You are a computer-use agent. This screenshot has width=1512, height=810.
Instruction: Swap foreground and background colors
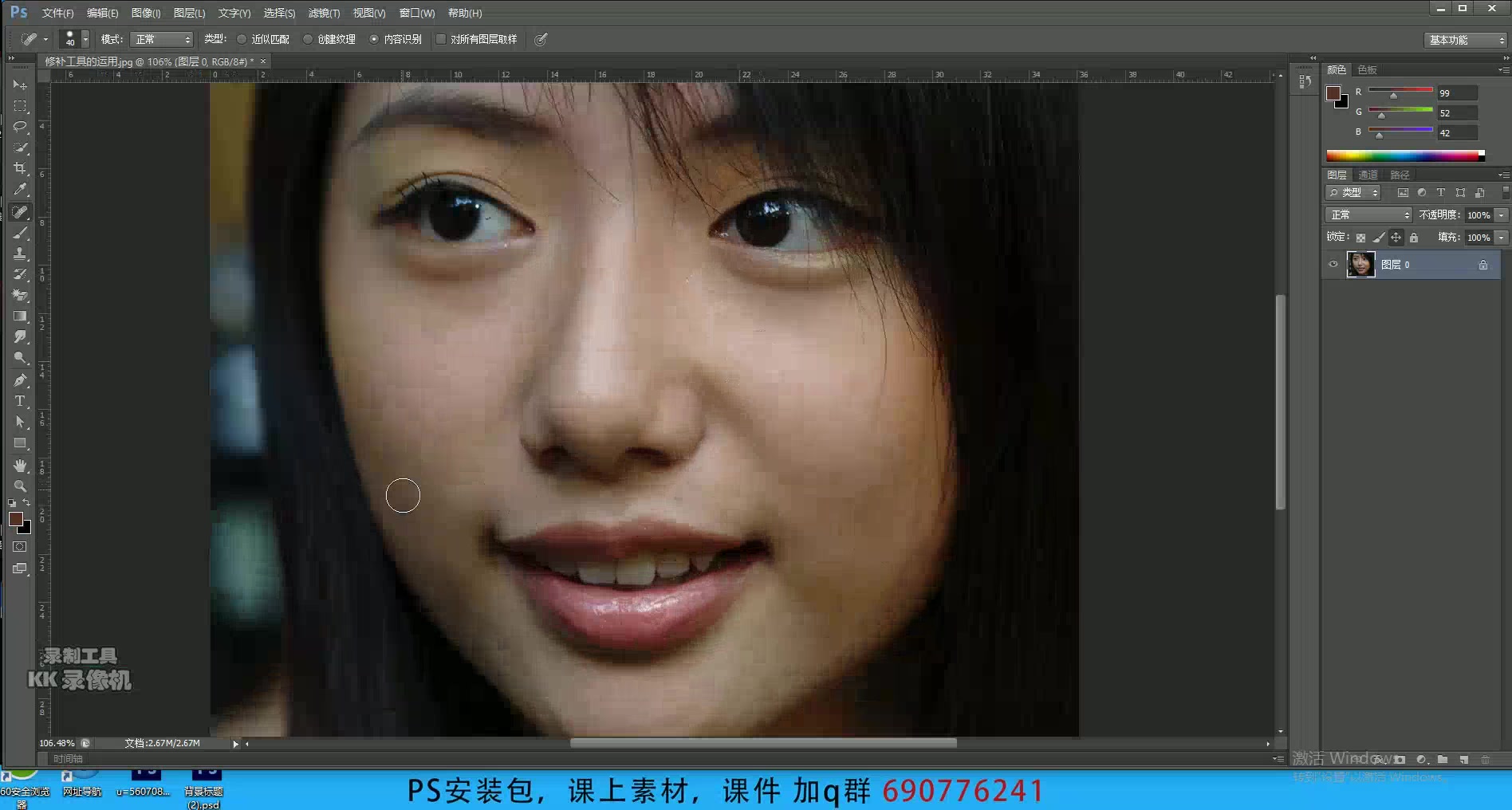(x=26, y=502)
